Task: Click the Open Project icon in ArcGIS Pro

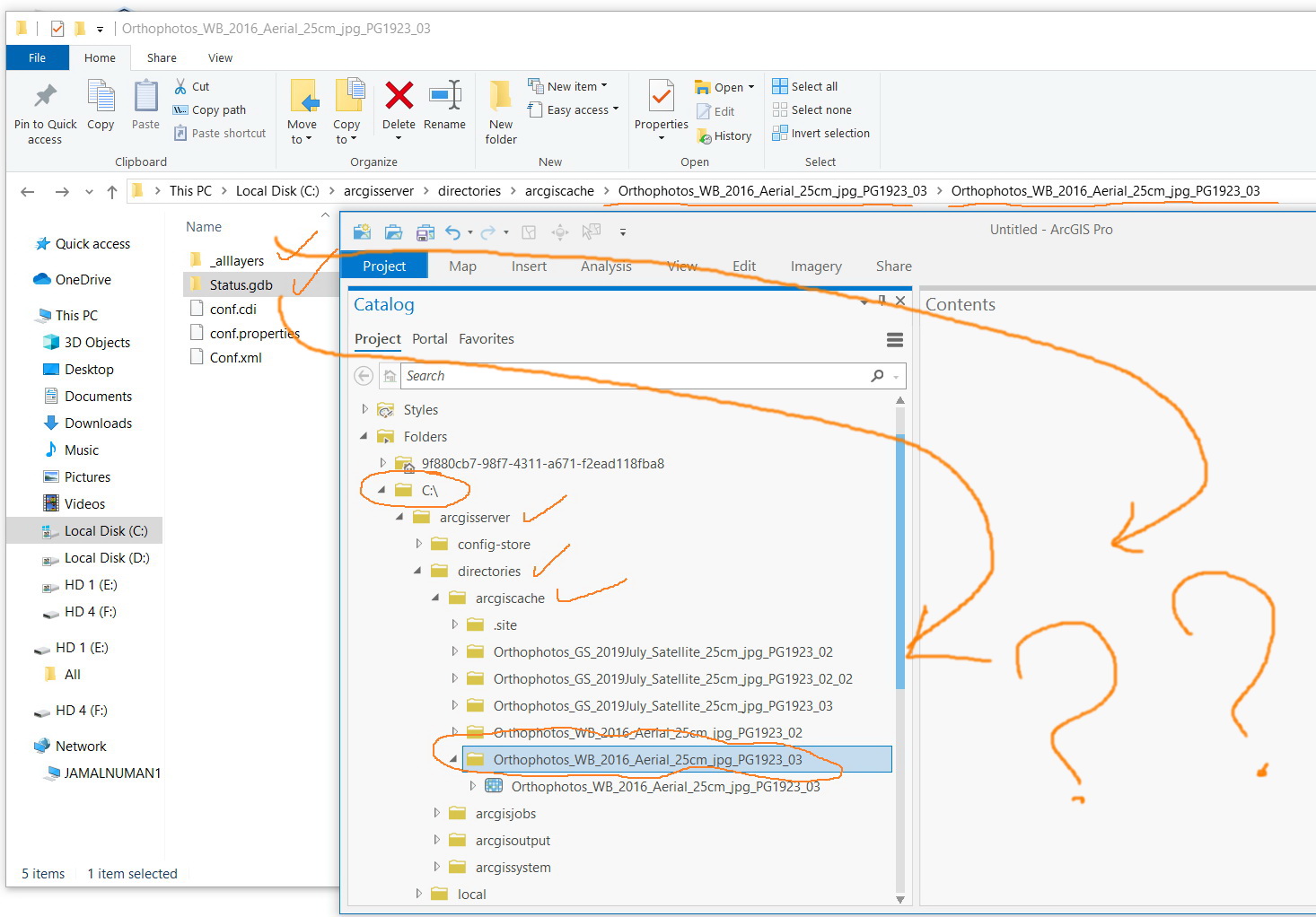Action: [393, 232]
